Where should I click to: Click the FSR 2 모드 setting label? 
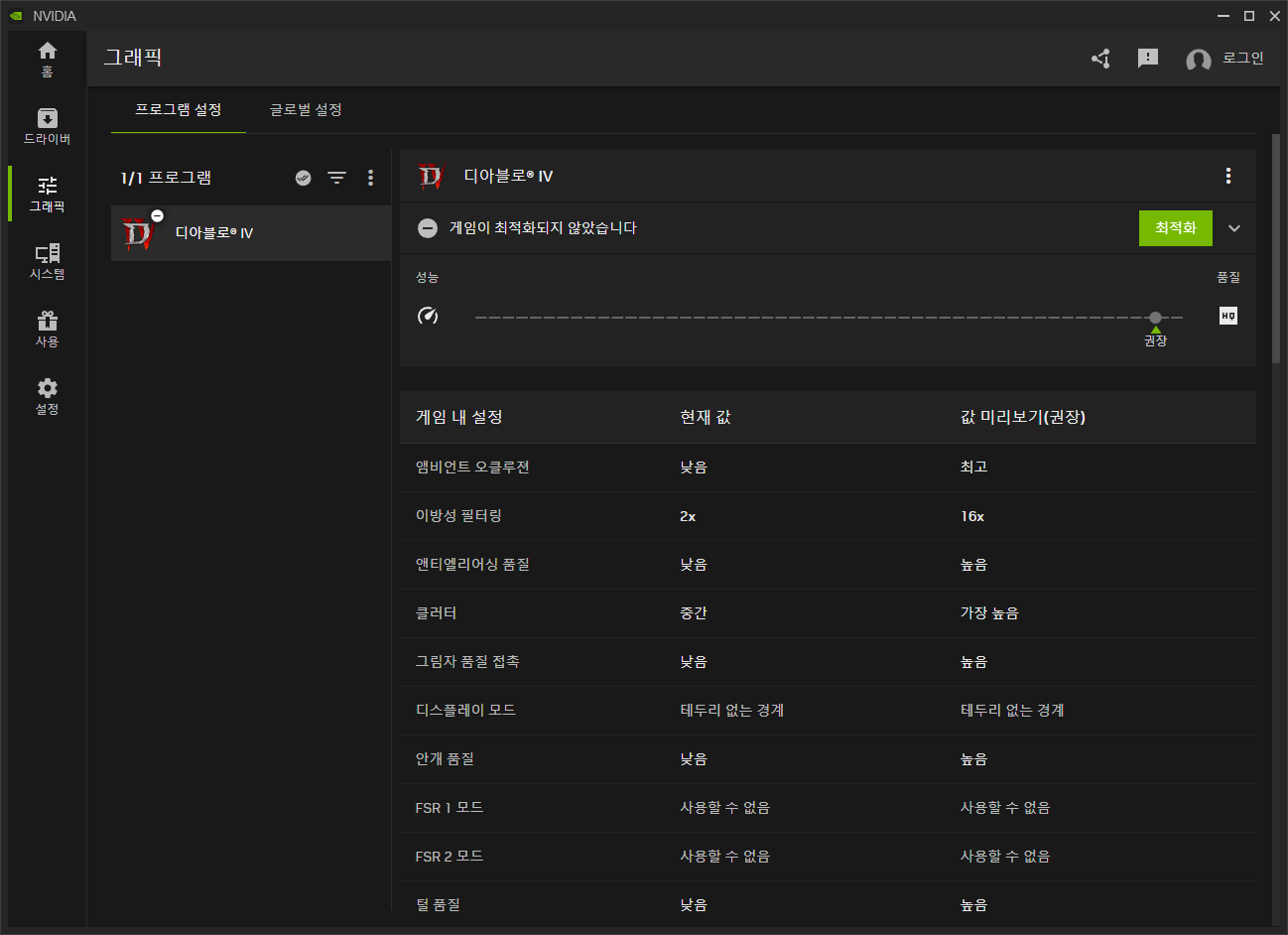pyautogui.click(x=450, y=857)
